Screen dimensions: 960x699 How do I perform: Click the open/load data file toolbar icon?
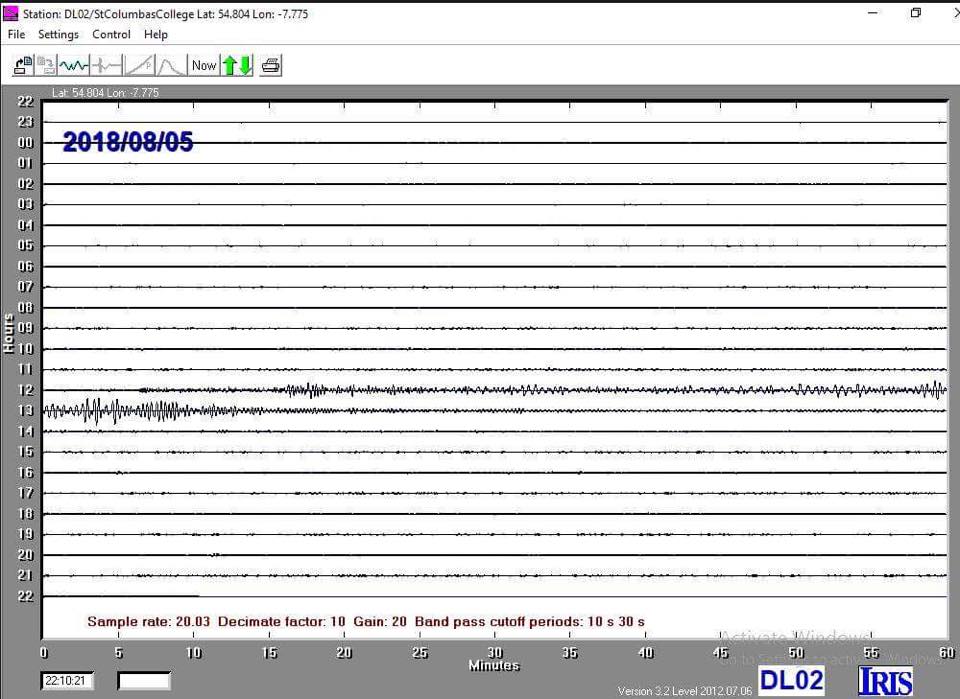pos(22,66)
